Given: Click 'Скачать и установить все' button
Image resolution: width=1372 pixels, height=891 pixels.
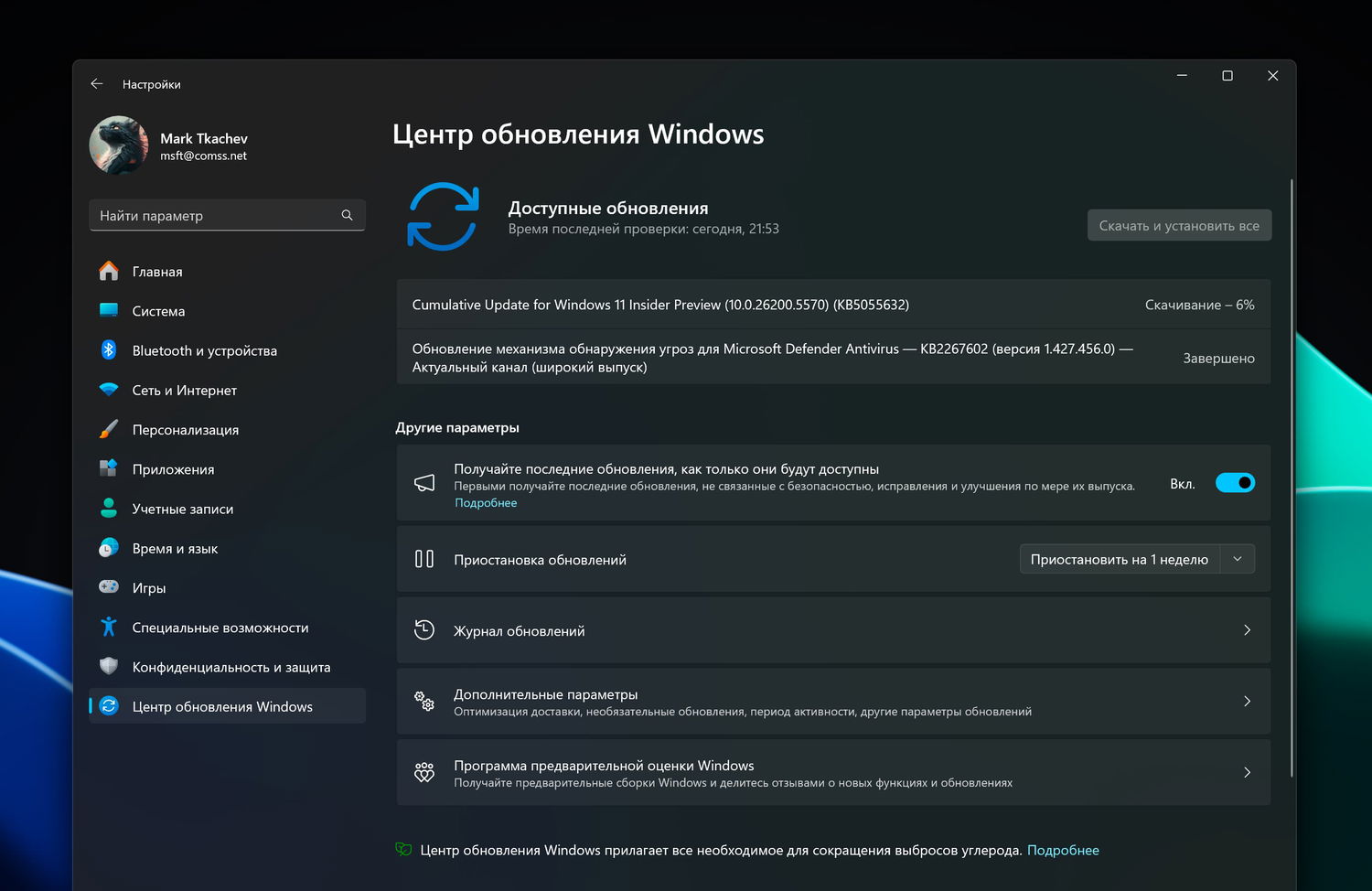Looking at the screenshot, I should 1179,226.
